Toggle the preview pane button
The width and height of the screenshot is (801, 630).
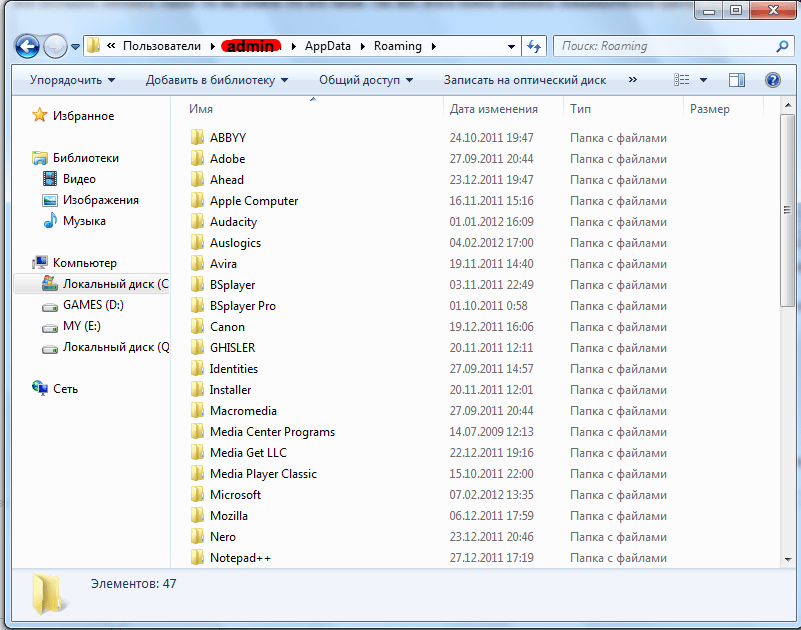737,80
